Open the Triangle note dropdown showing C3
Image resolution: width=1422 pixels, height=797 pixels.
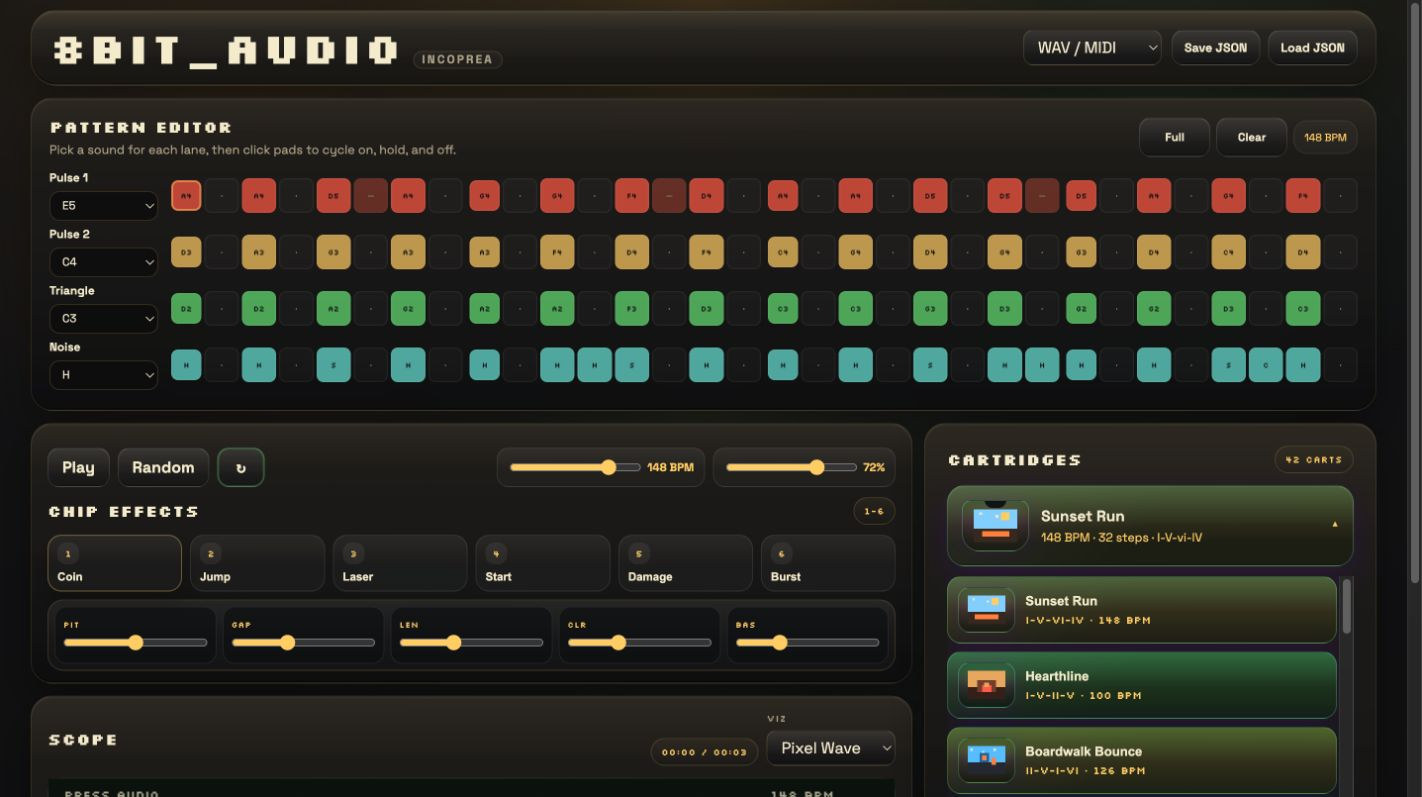click(104, 319)
